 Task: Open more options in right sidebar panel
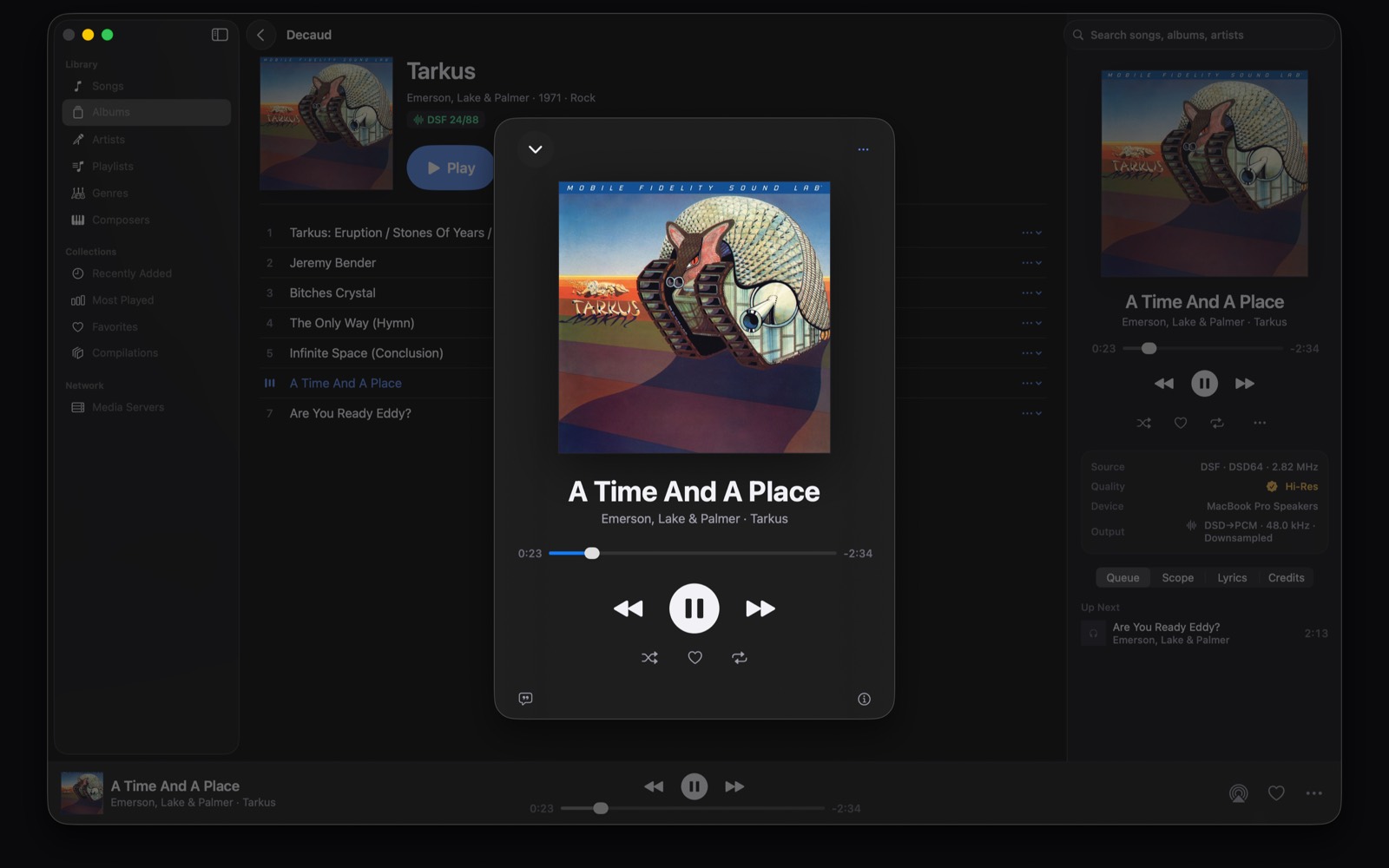coord(1260,423)
